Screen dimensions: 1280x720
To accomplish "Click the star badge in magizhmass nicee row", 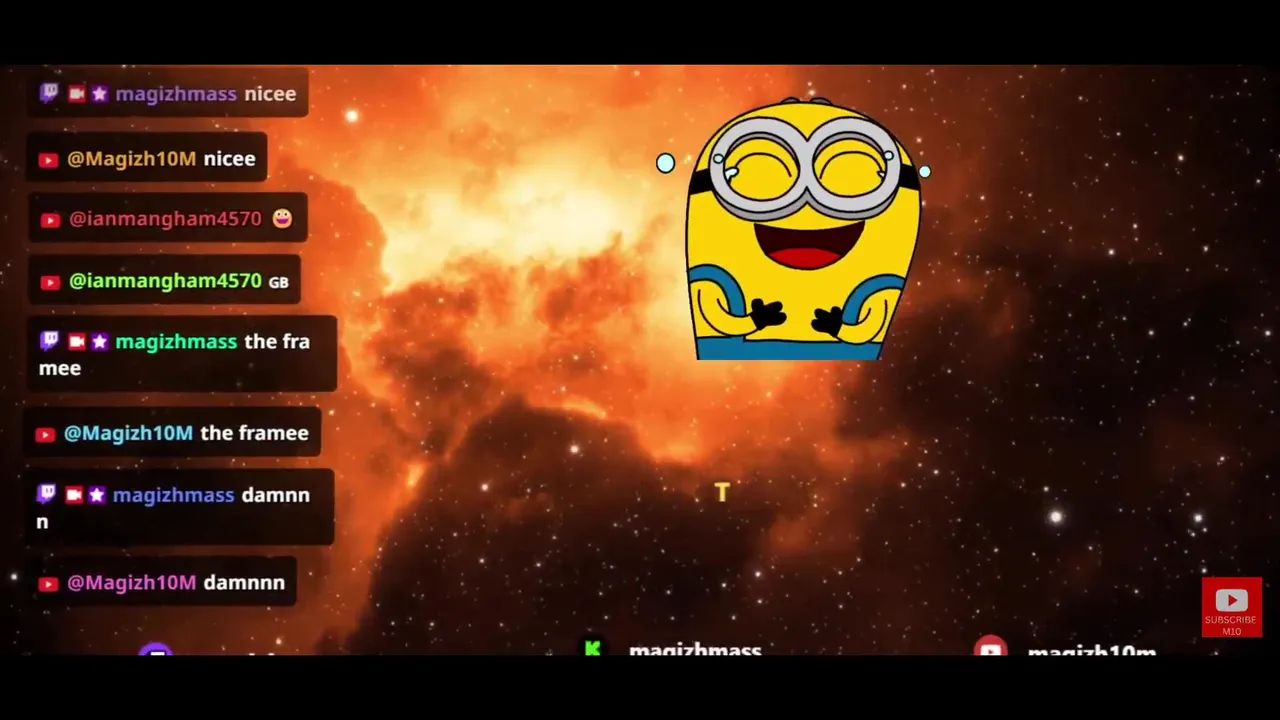I will point(99,94).
